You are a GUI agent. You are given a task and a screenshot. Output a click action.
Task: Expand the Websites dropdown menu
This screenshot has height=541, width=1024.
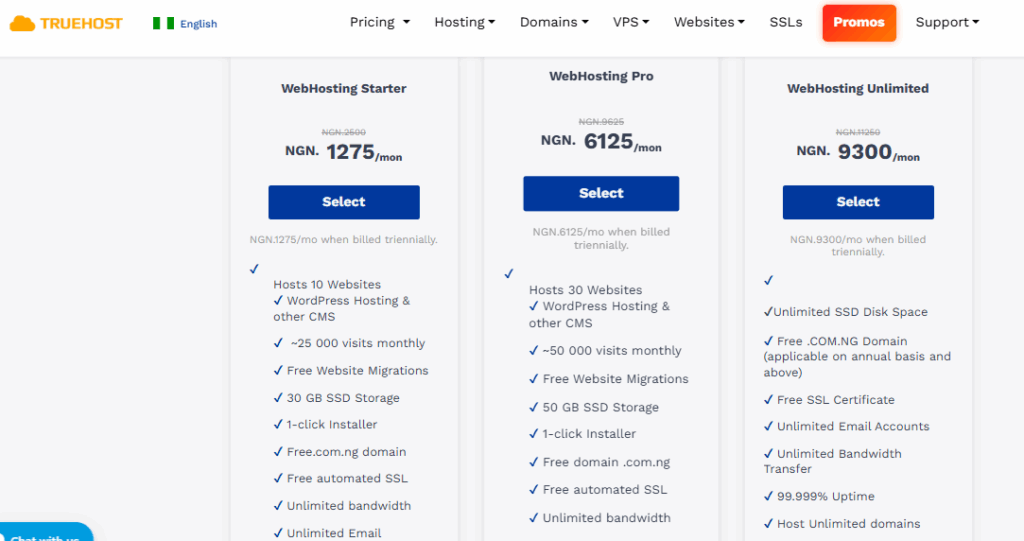[x=709, y=22]
